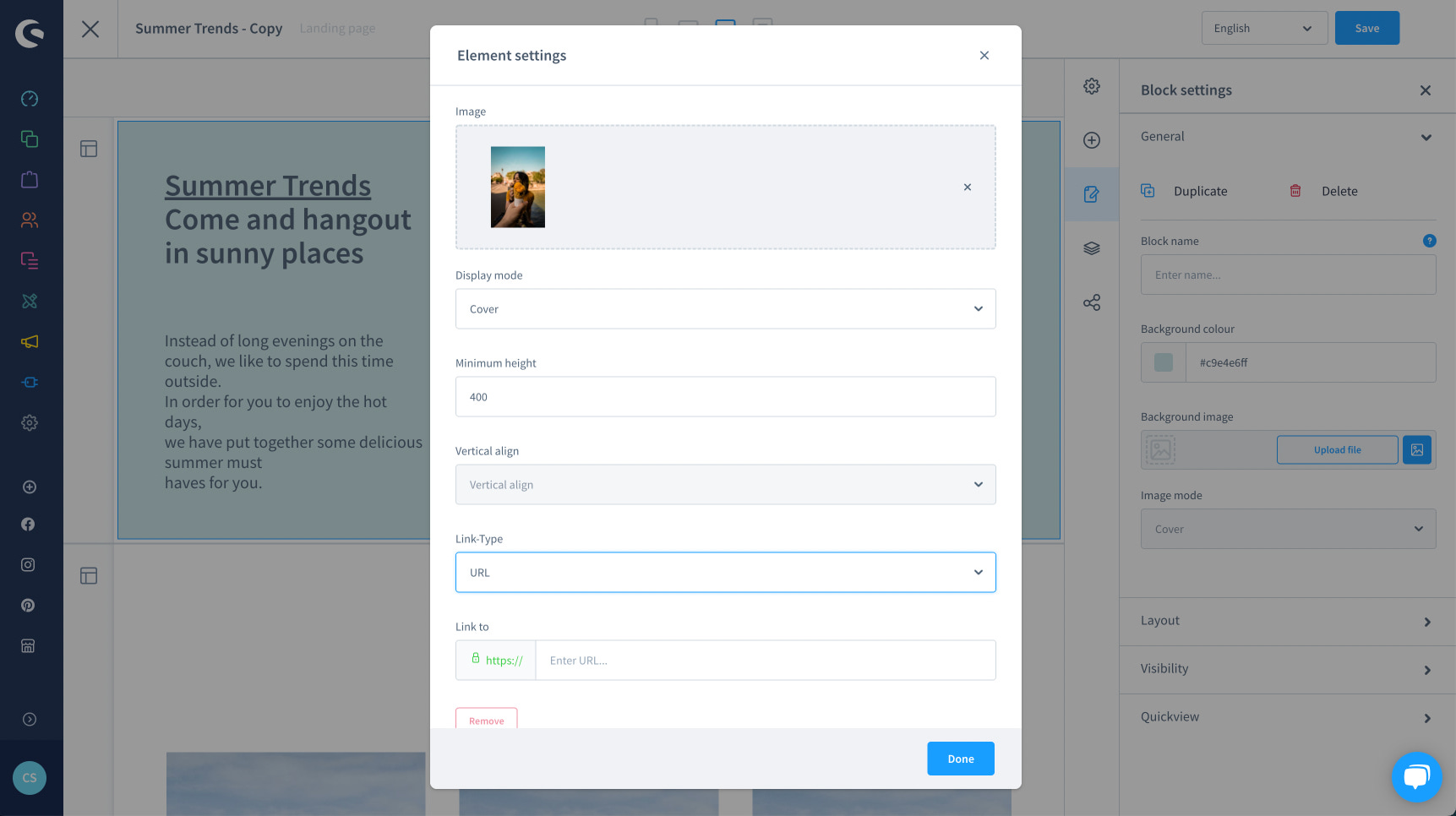The height and width of the screenshot is (816, 1456).
Task: Click the uploaded image thumbnail
Action: click(x=518, y=188)
